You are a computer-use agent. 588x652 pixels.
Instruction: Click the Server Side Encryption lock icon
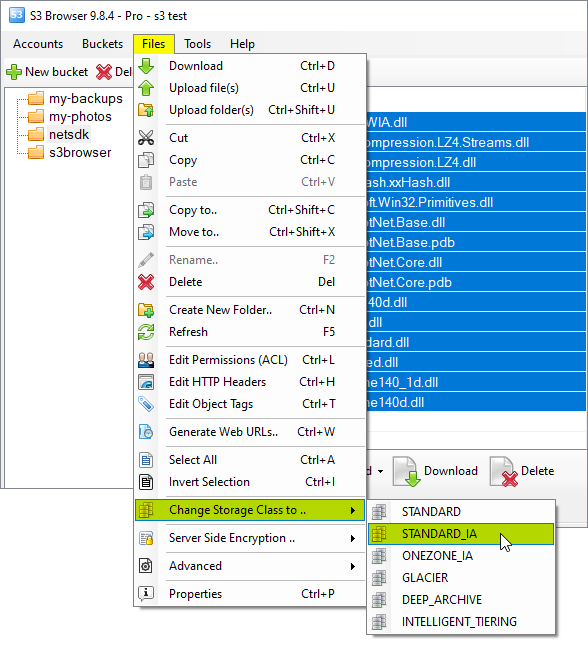pos(146,538)
